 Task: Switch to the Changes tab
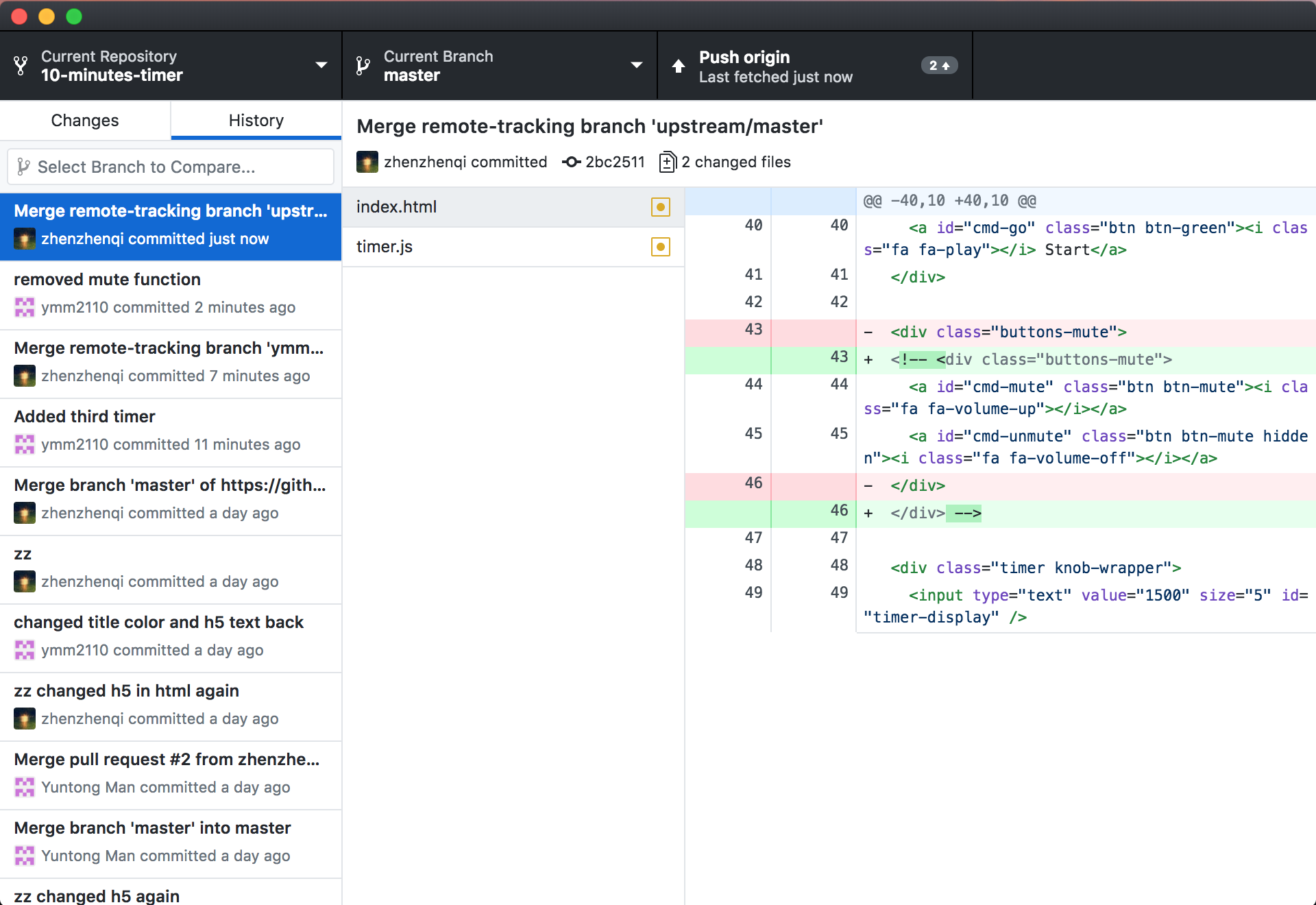[85, 121]
